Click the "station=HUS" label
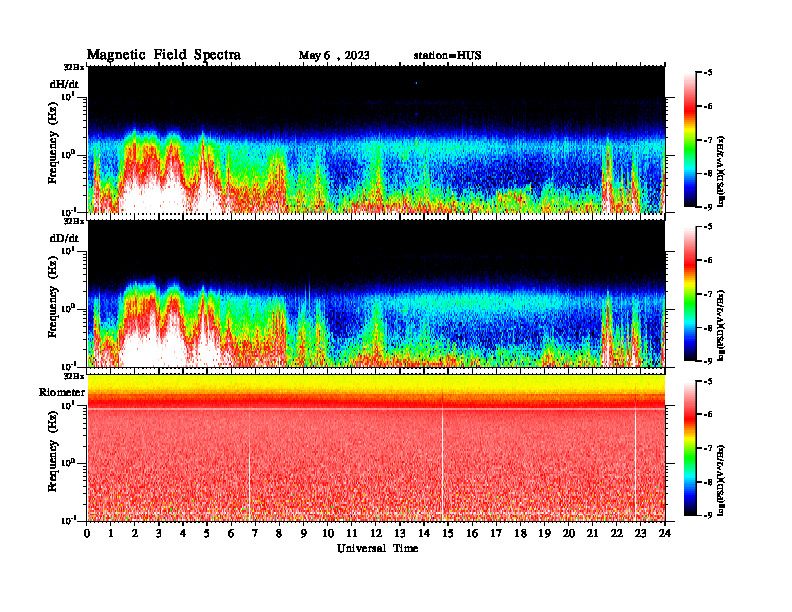792x612 pixels. (x=447, y=56)
